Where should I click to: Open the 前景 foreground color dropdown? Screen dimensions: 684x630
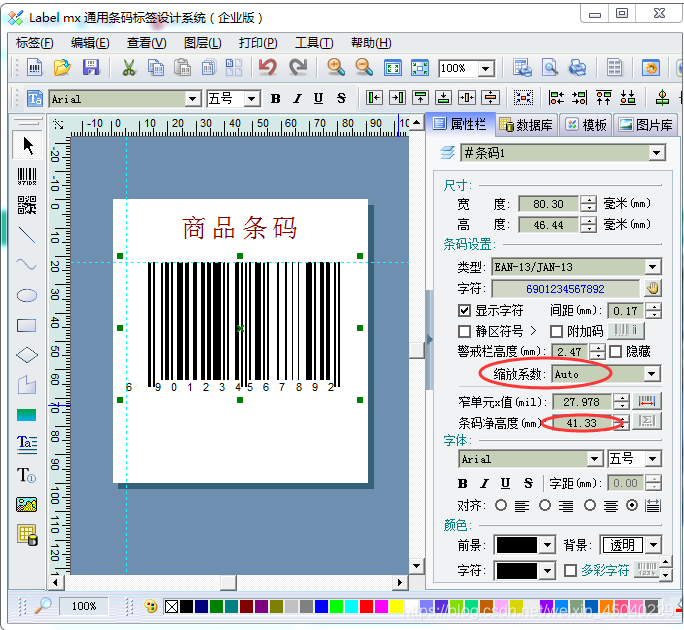547,545
